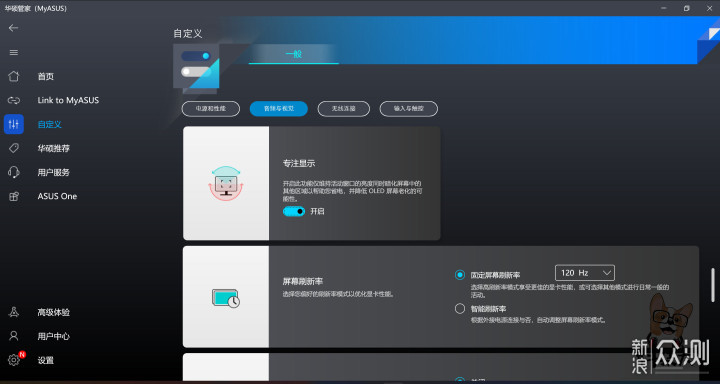
Task: Restore down the MyASUS window
Action: [x=686, y=8]
